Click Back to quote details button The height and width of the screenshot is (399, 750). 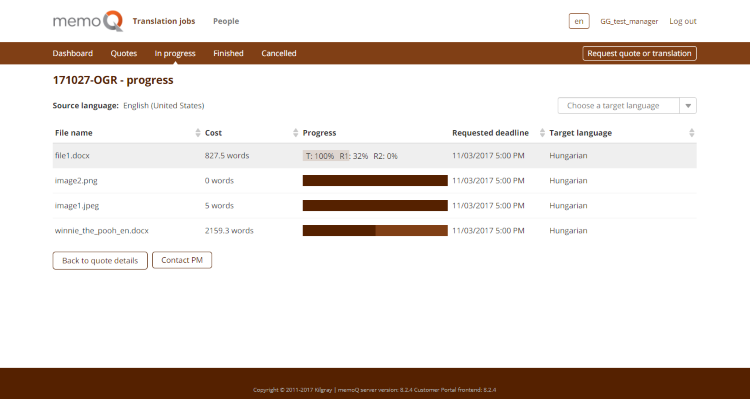pos(100,261)
